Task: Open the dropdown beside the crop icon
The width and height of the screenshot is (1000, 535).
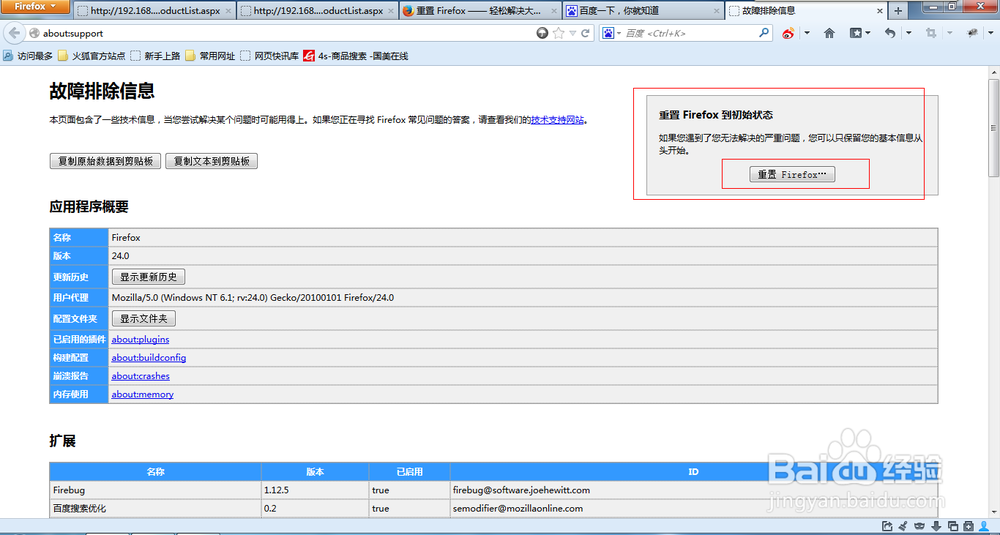Action: pos(950,33)
